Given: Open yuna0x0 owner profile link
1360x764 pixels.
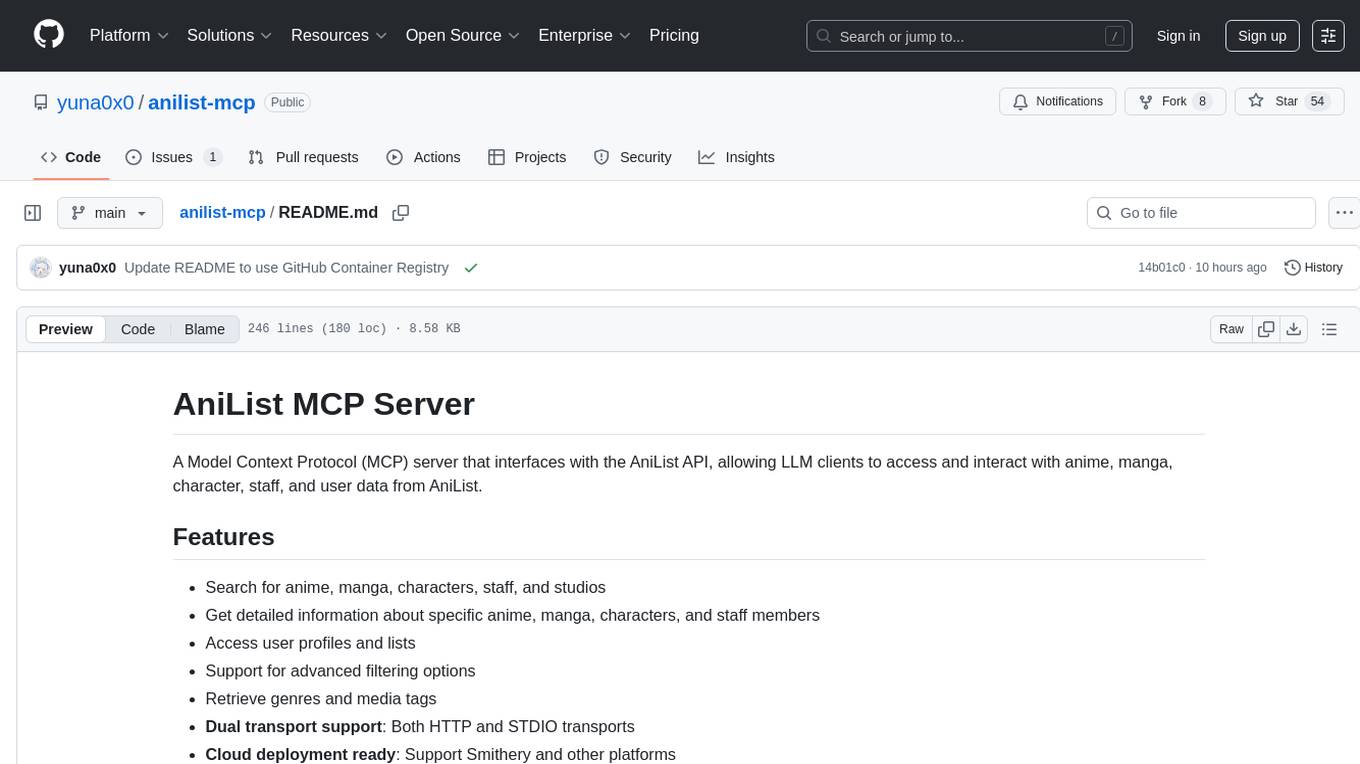Looking at the screenshot, I should (96, 102).
